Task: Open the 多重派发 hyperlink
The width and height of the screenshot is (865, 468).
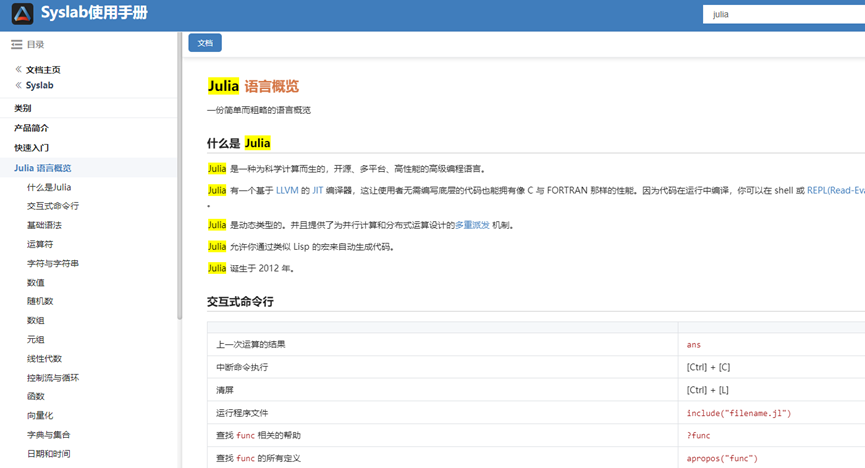Action: click(x=472, y=225)
